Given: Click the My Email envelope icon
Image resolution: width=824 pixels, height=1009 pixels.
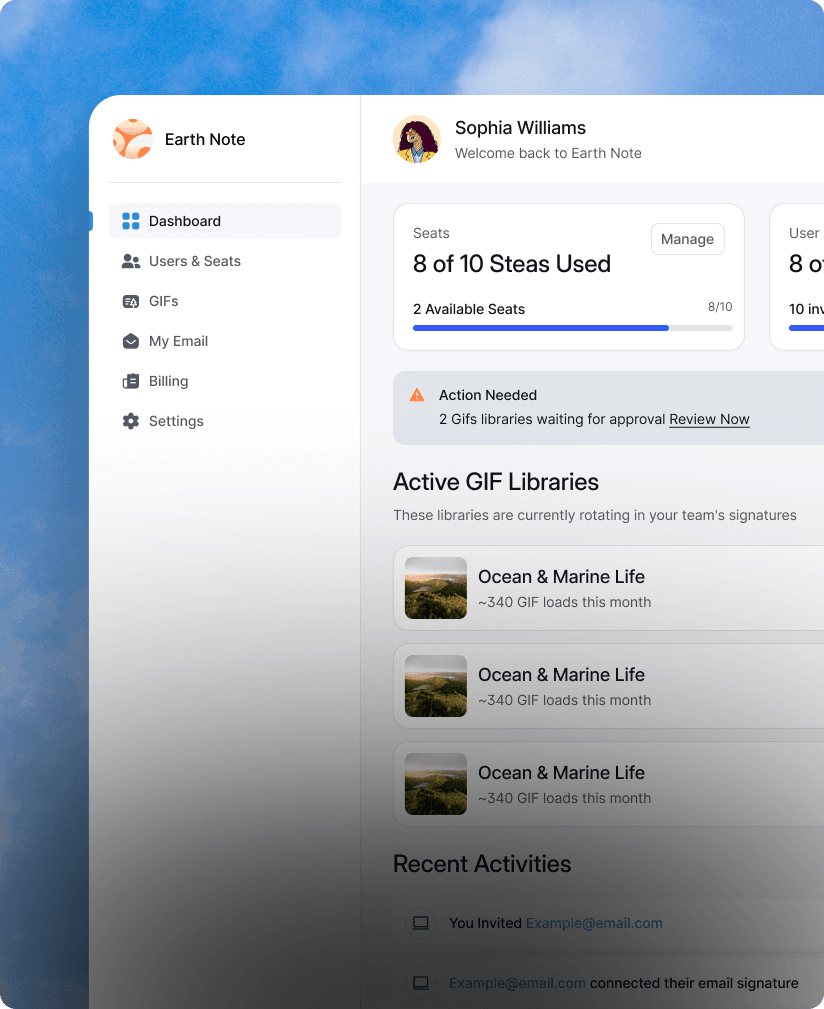Looking at the screenshot, I should click(131, 341).
